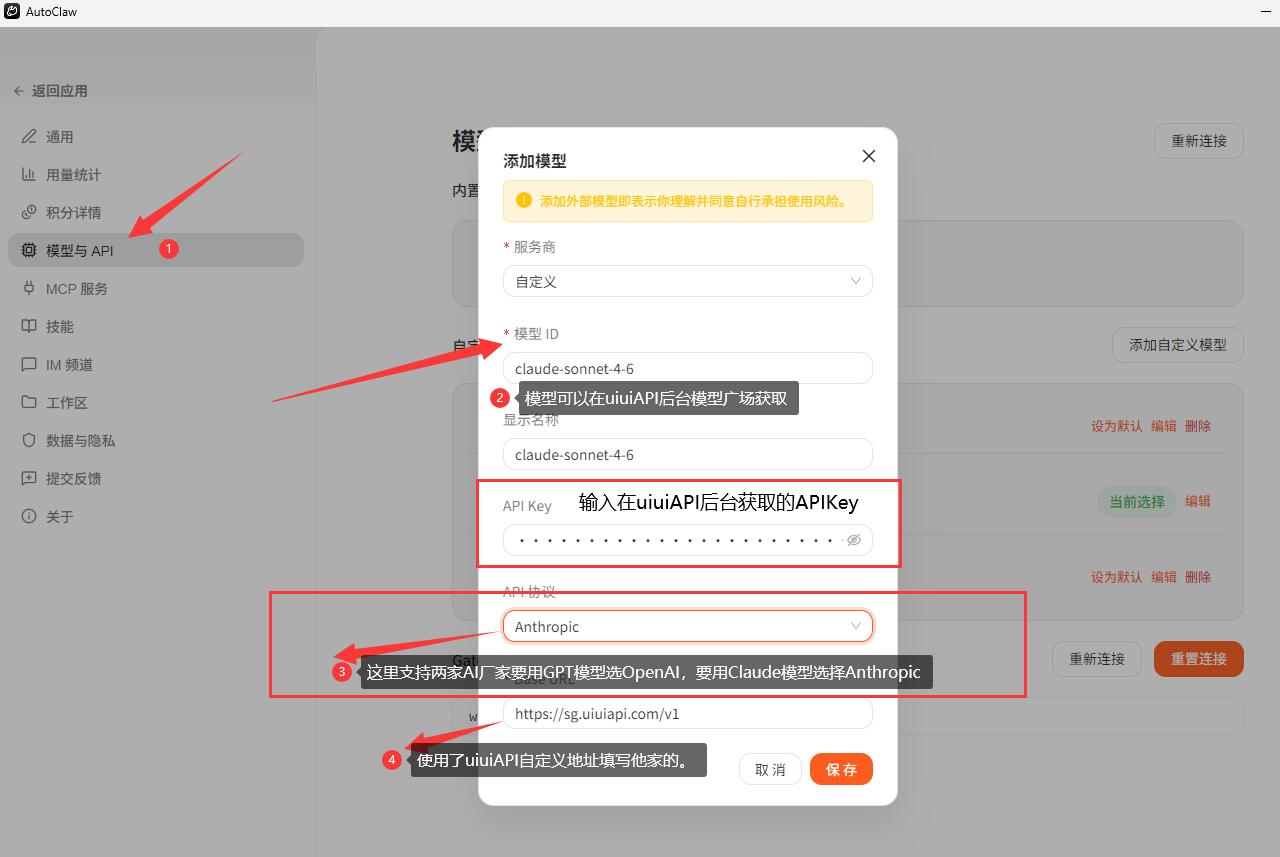Click the 添加自定义模型 button
This screenshot has height=857, width=1280.
[1177, 345]
